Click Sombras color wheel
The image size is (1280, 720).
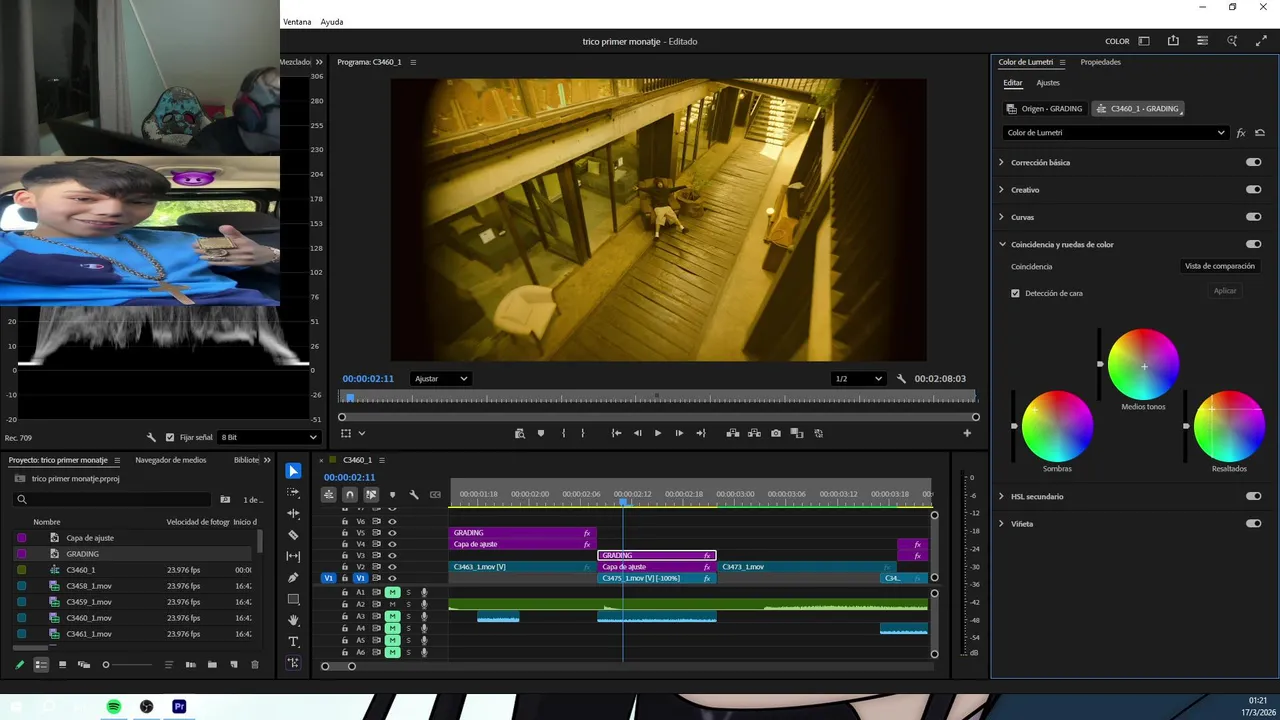[x=1057, y=426]
